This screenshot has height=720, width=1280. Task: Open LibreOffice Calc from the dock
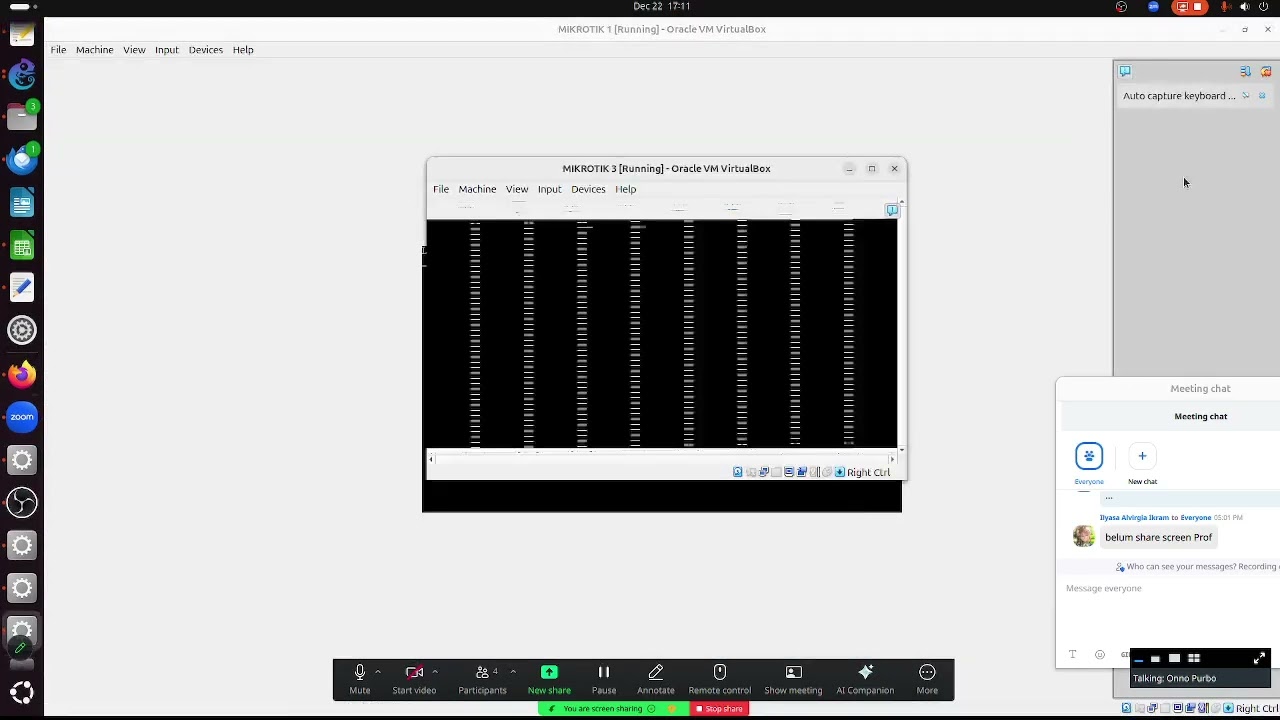click(22, 246)
